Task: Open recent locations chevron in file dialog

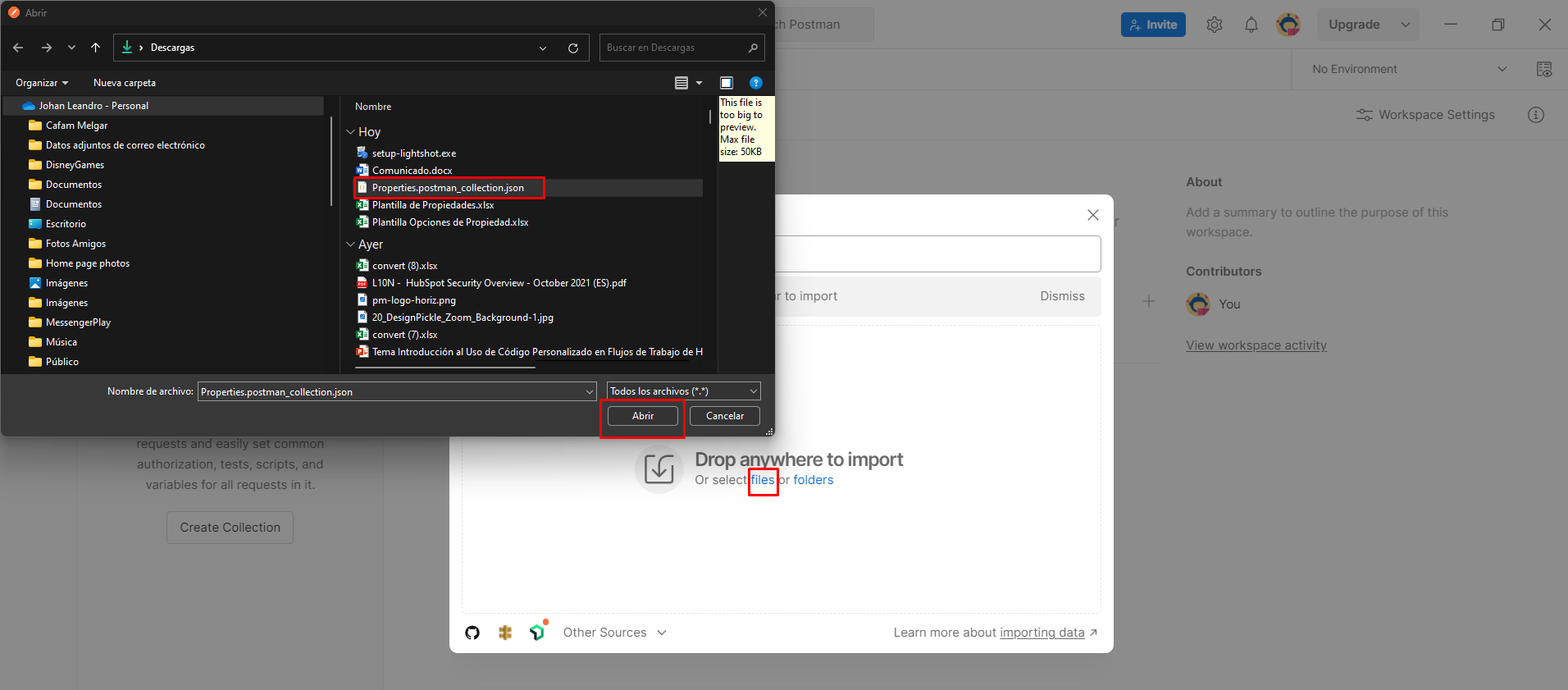Action: point(71,48)
